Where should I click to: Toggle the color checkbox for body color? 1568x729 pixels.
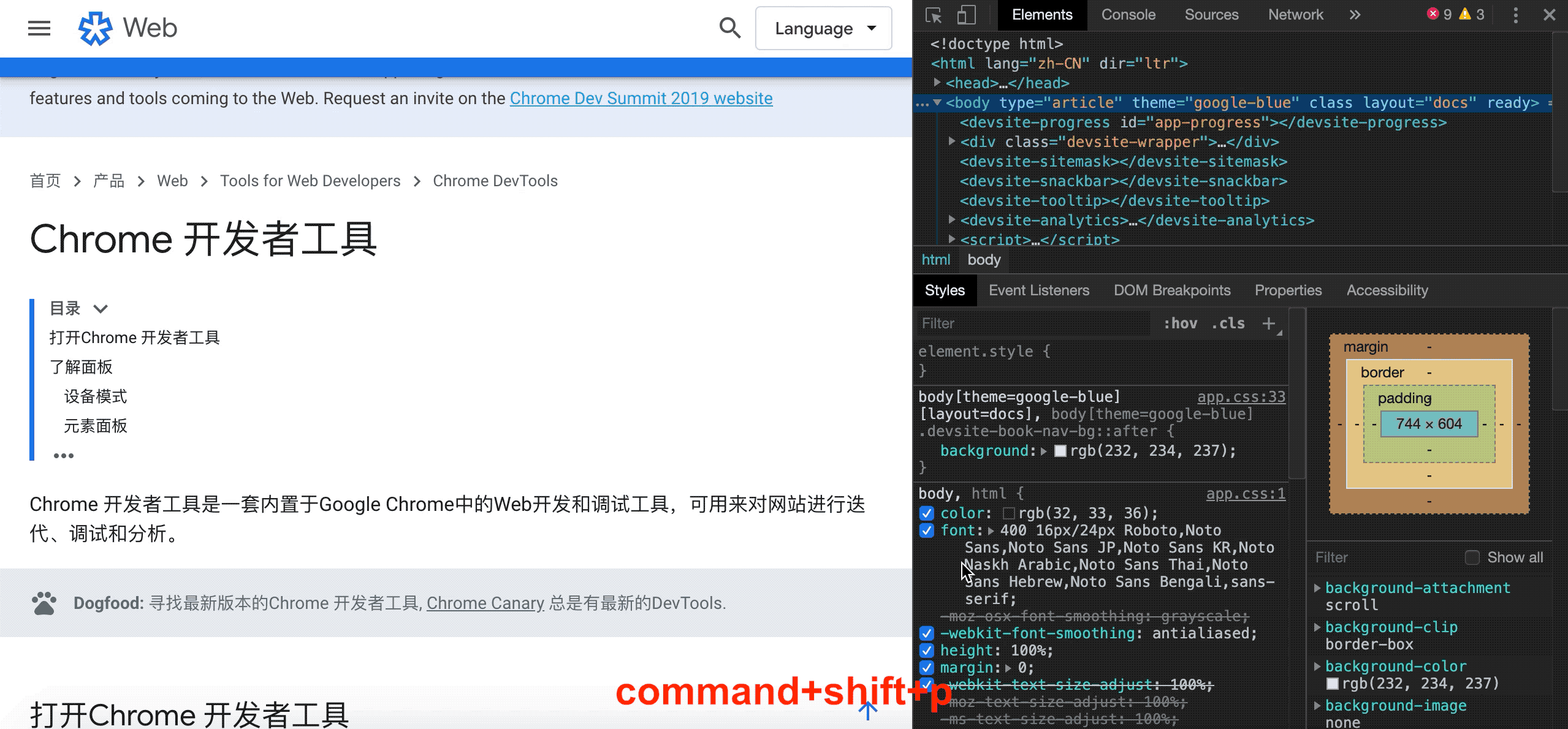tap(926, 513)
